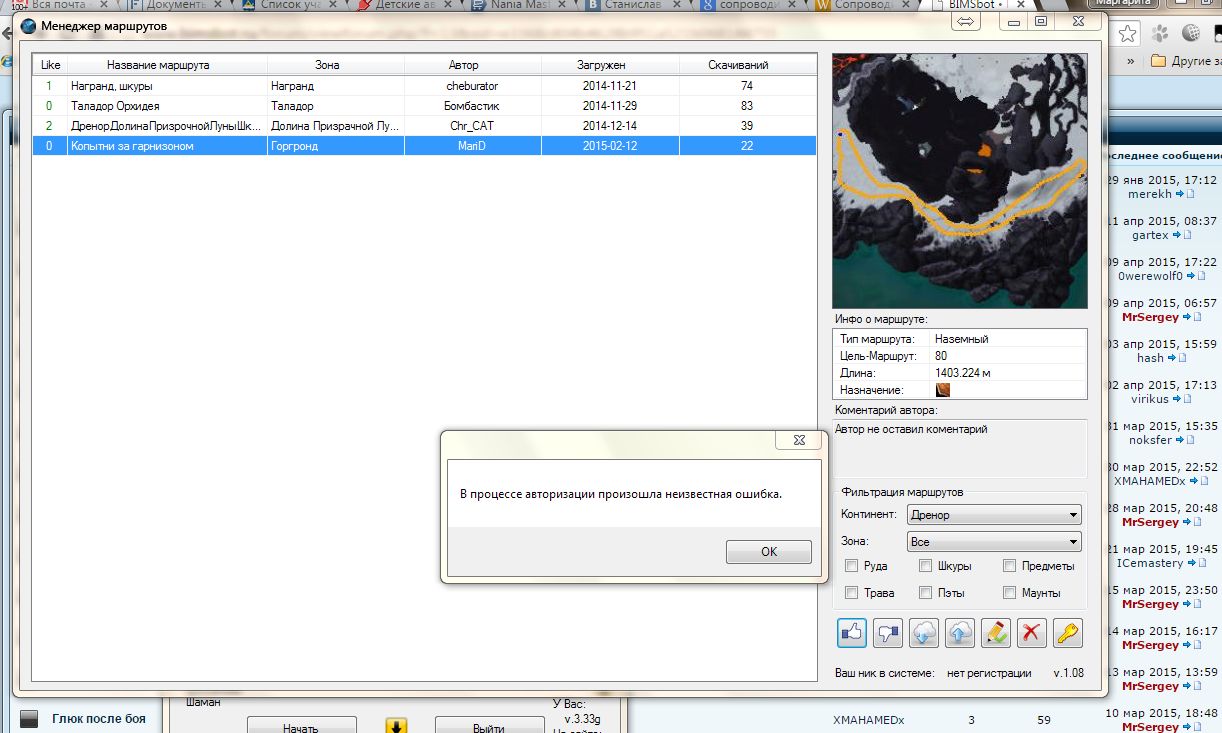Viewport: 1222px width, 733px height.
Task: Expand the Зона dropdown showing Все
Action: (x=993, y=542)
